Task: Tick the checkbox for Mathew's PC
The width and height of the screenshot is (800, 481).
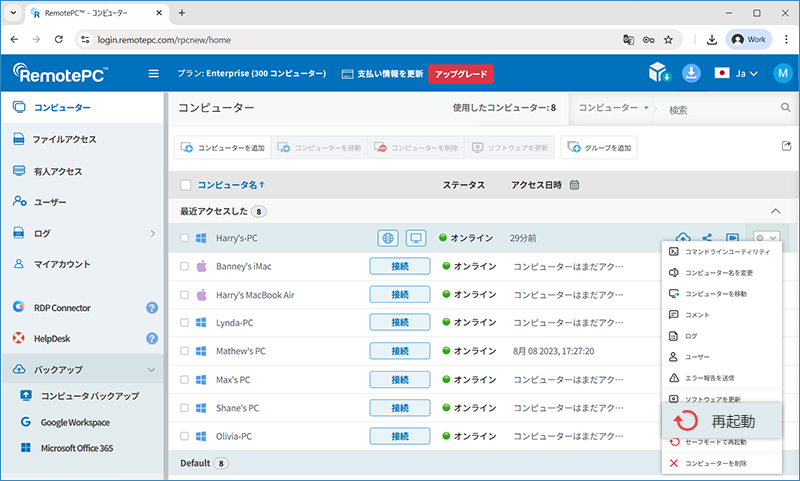Action: [184, 351]
